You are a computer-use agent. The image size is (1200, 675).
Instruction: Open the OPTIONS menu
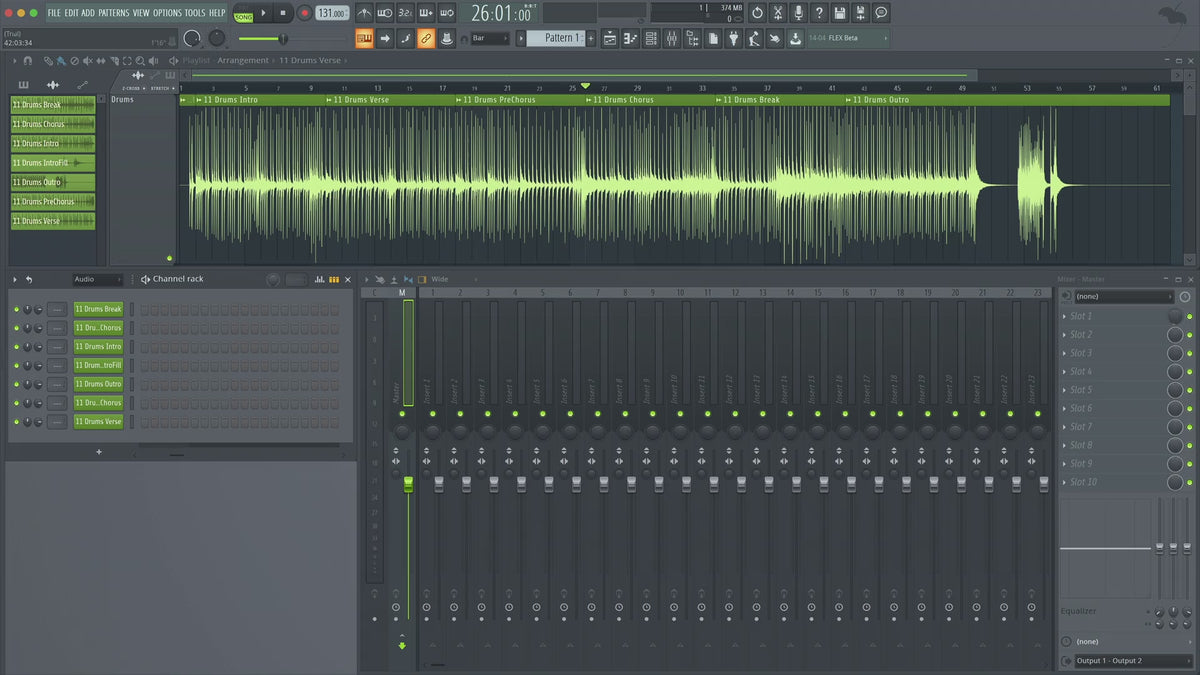point(167,13)
